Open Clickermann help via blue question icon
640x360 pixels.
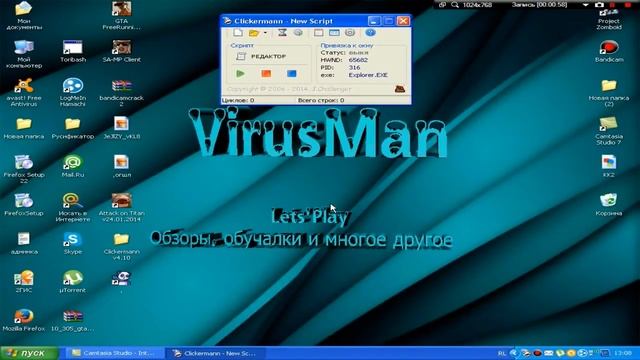click(371, 33)
